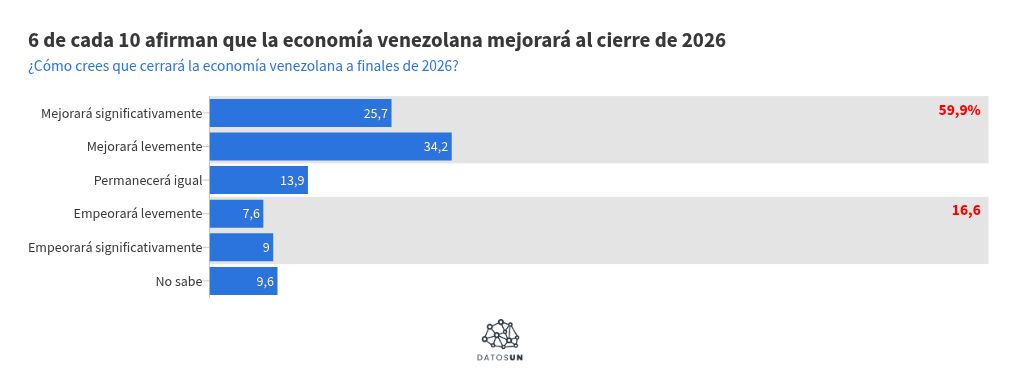Click the blue subtitle question text
Screen dimensions: 1020x379
tap(243, 67)
